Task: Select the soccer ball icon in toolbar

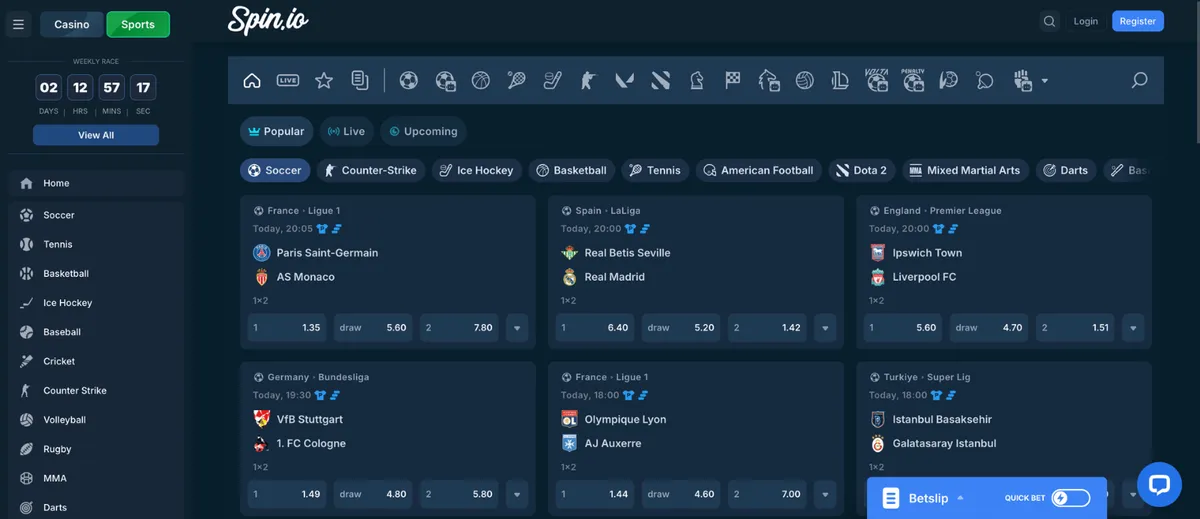Action: click(408, 80)
